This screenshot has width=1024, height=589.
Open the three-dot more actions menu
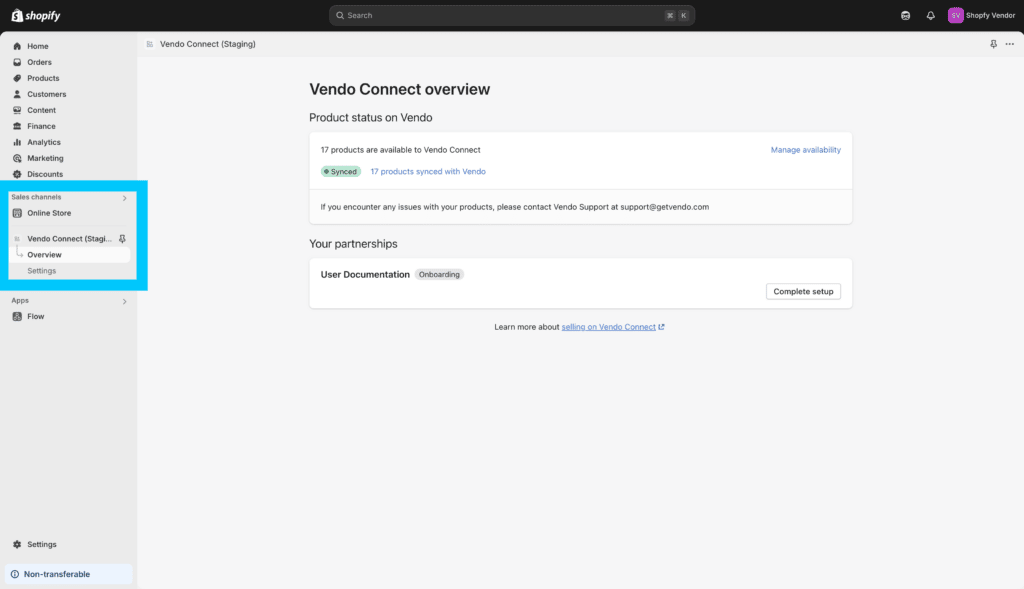[x=1010, y=44]
